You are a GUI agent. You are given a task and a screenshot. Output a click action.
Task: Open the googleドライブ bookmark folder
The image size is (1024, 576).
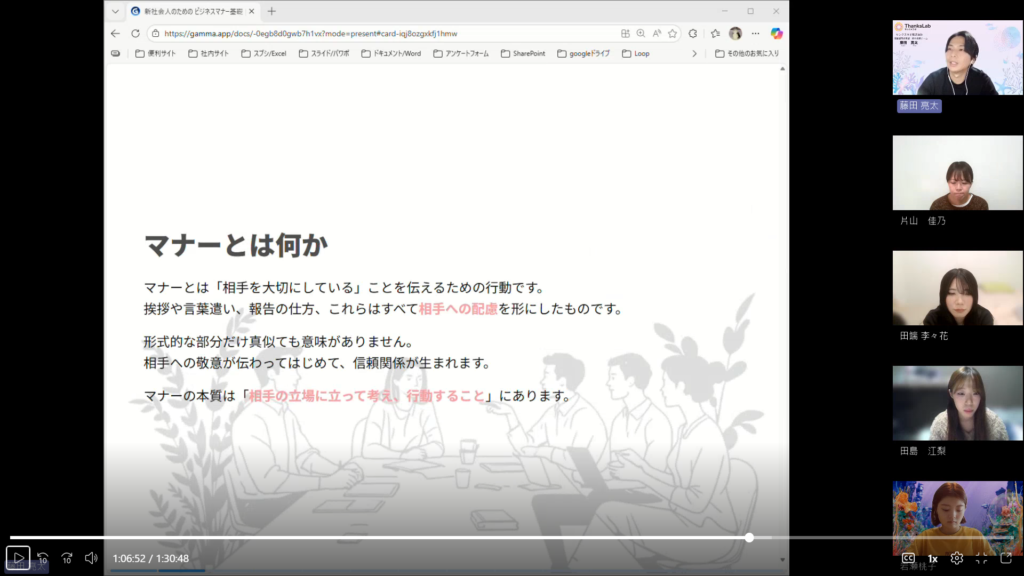point(583,53)
